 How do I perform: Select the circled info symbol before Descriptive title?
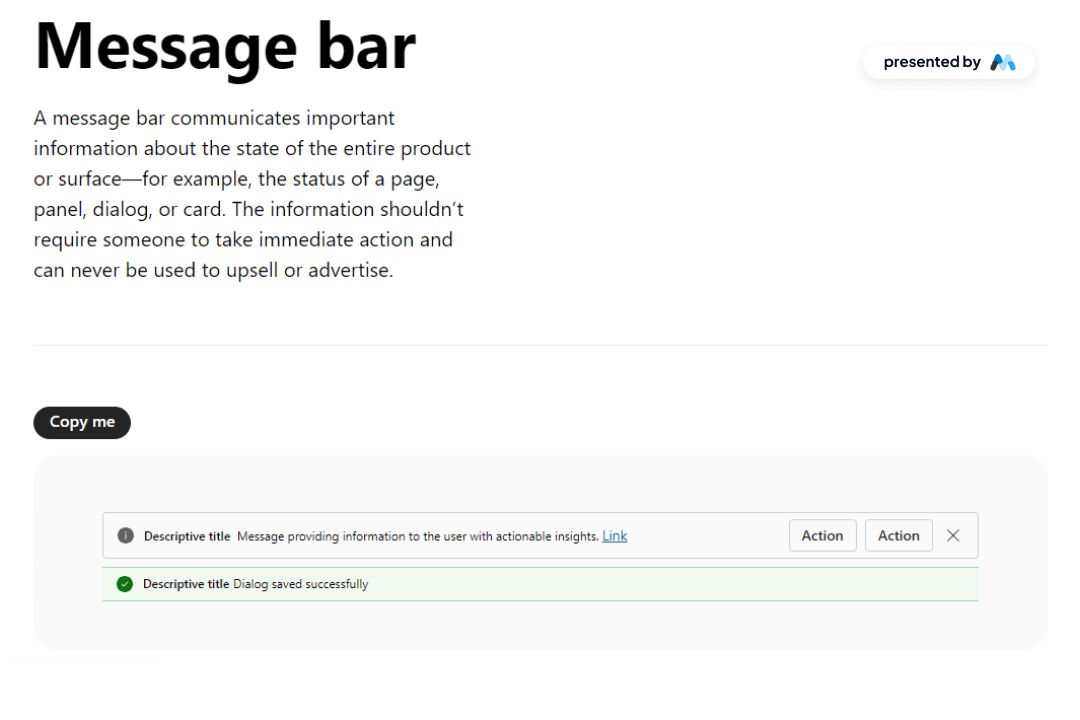pos(125,535)
